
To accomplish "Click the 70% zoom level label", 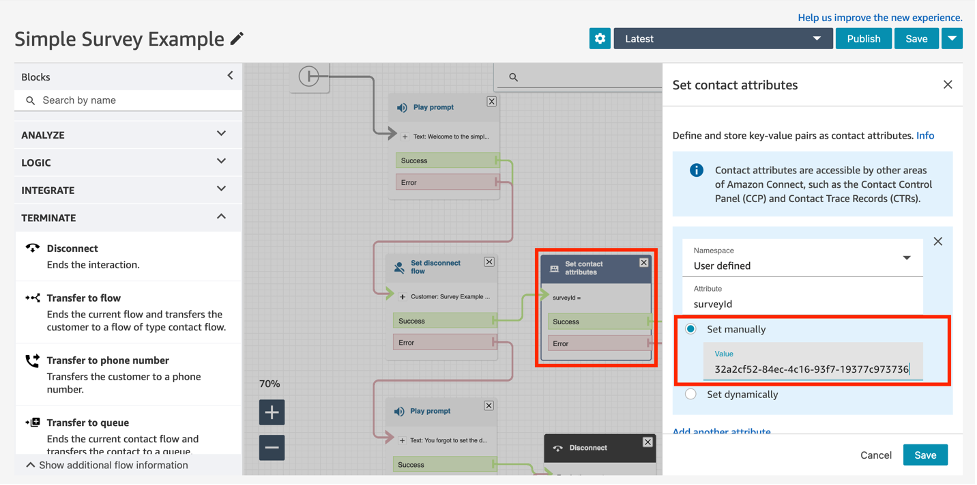I will coord(270,384).
